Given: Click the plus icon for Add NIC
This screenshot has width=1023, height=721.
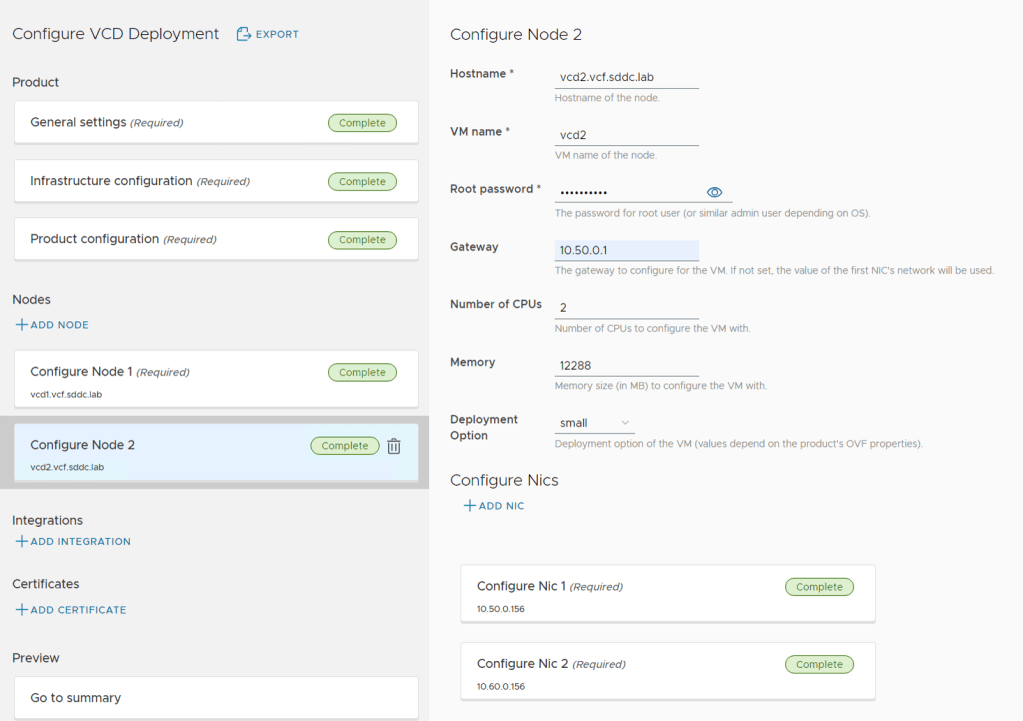Looking at the screenshot, I should pos(470,506).
